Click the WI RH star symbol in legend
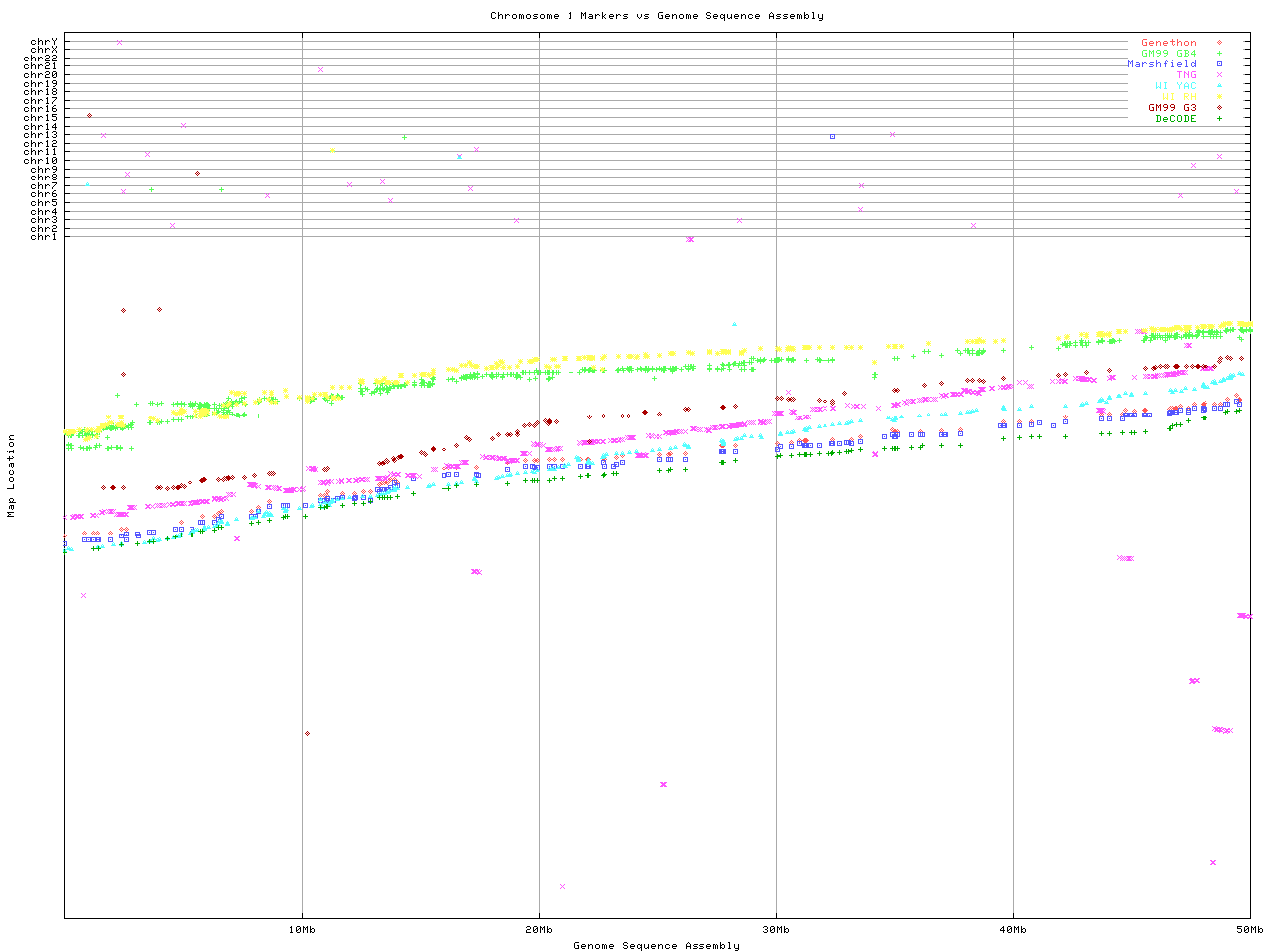 click(x=1219, y=97)
